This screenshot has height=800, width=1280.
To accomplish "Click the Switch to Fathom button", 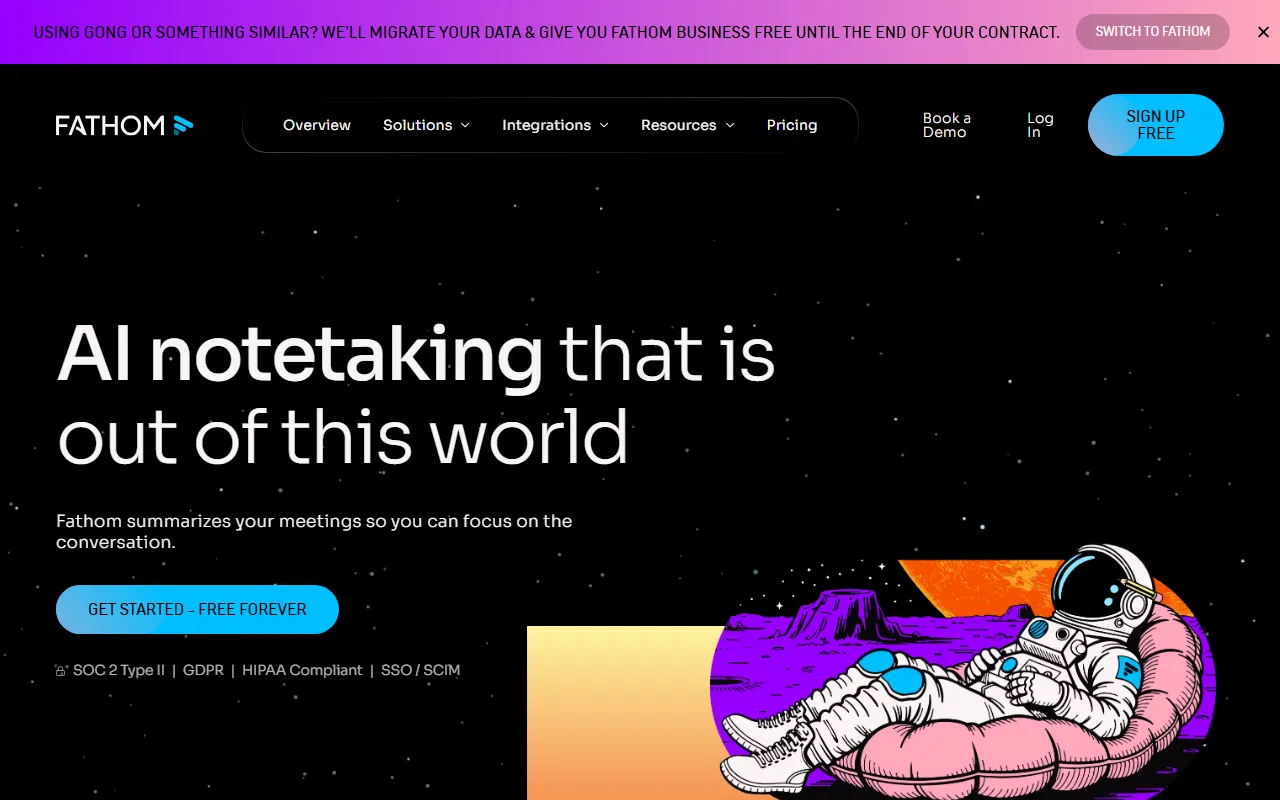I will click(x=1153, y=32).
